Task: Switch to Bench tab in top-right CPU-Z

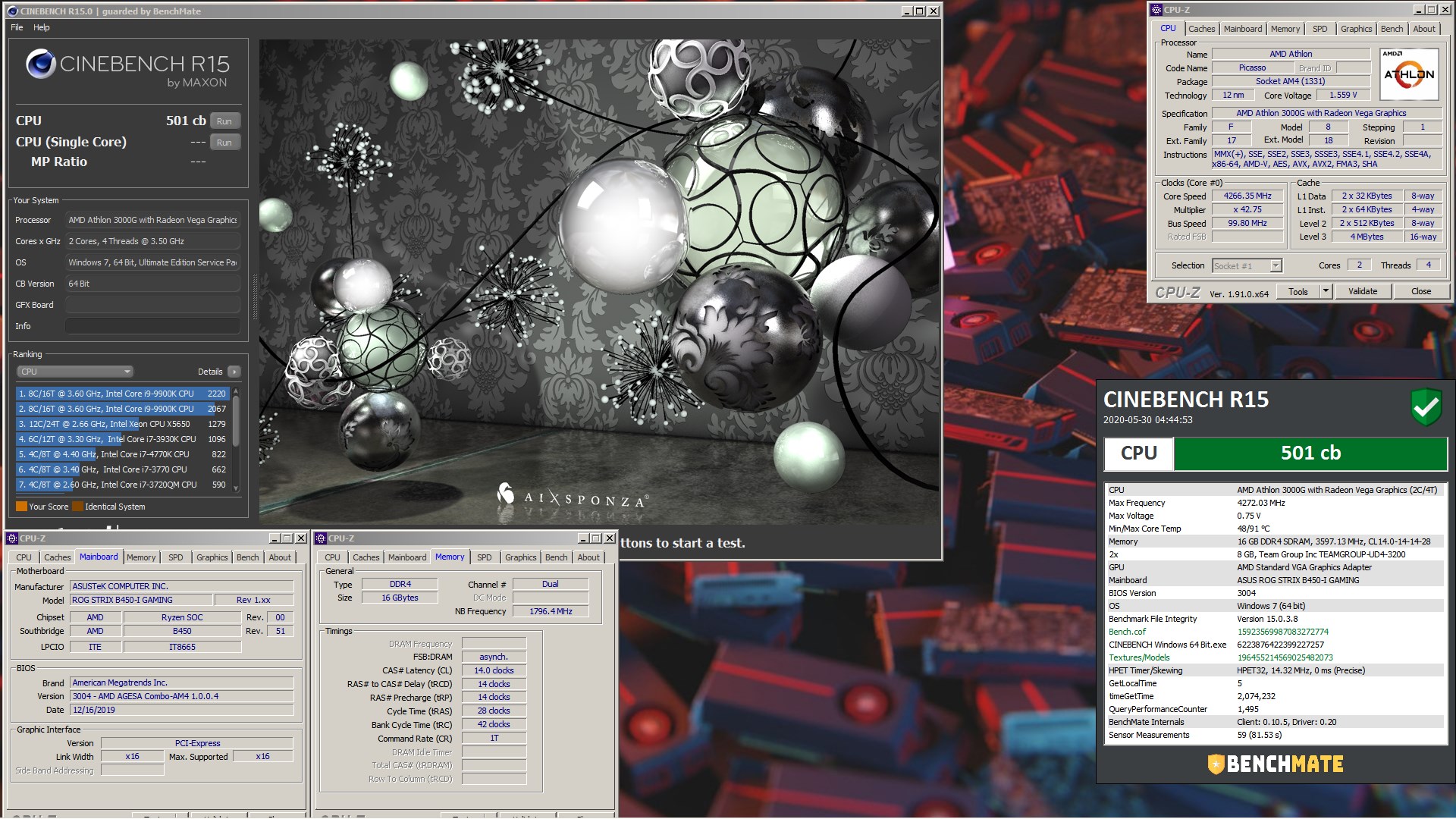Action: 1392,29
